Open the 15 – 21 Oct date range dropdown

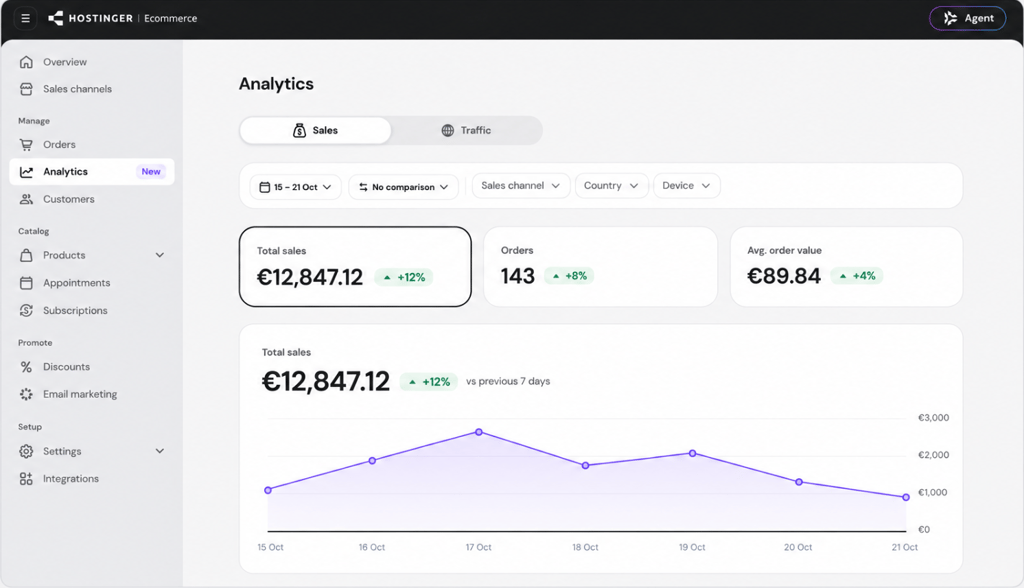tap(296, 187)
